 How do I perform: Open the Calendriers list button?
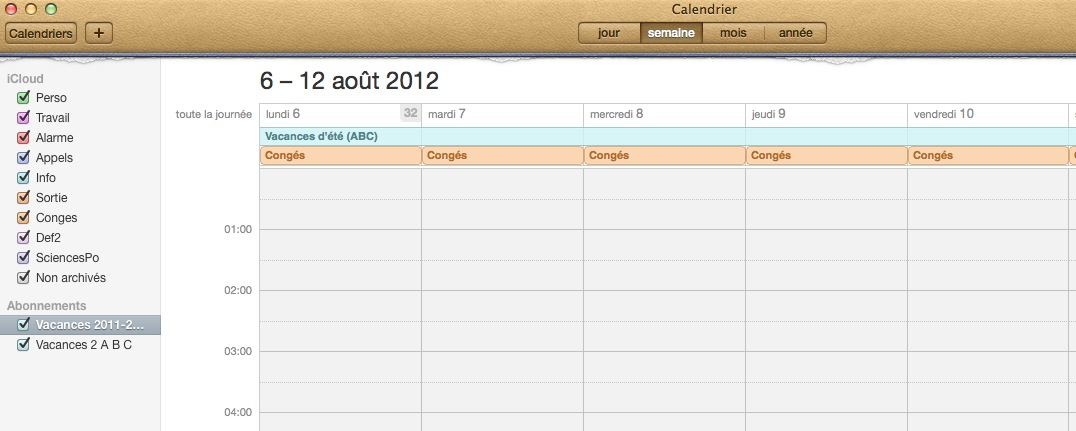pyautogui.click(x=41, y=33)
